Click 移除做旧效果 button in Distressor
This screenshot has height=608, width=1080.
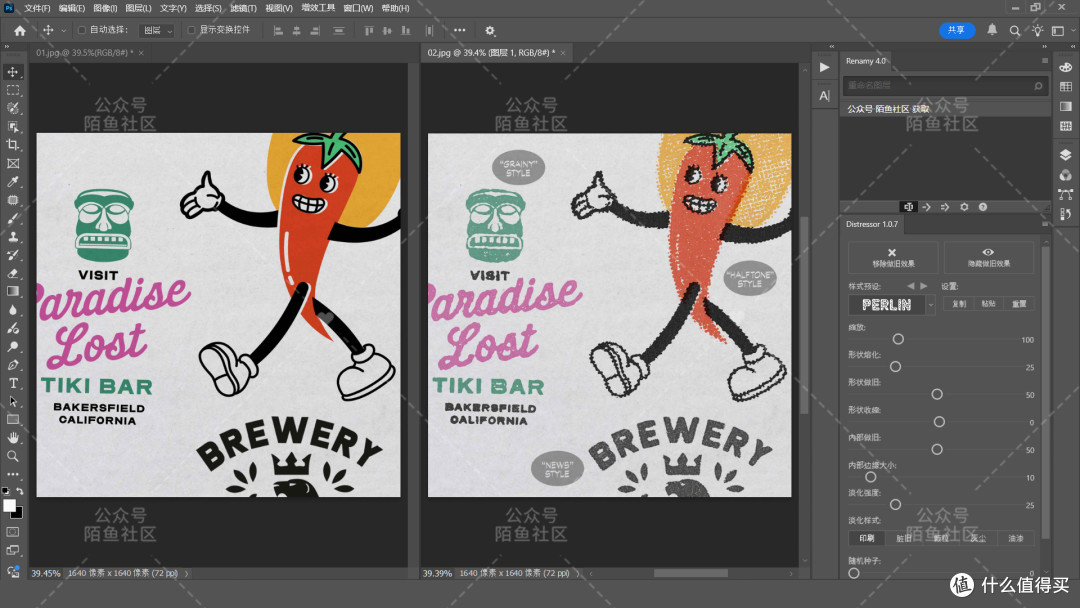click(x=893, y=257)
